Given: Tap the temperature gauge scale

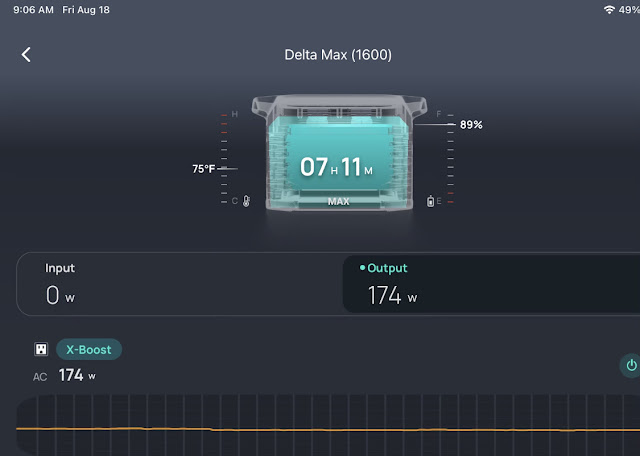Looking at the screenshot, I should 224,159.
